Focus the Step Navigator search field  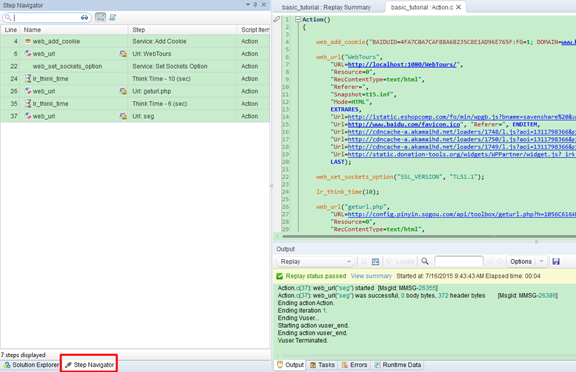tap(47, 17)
